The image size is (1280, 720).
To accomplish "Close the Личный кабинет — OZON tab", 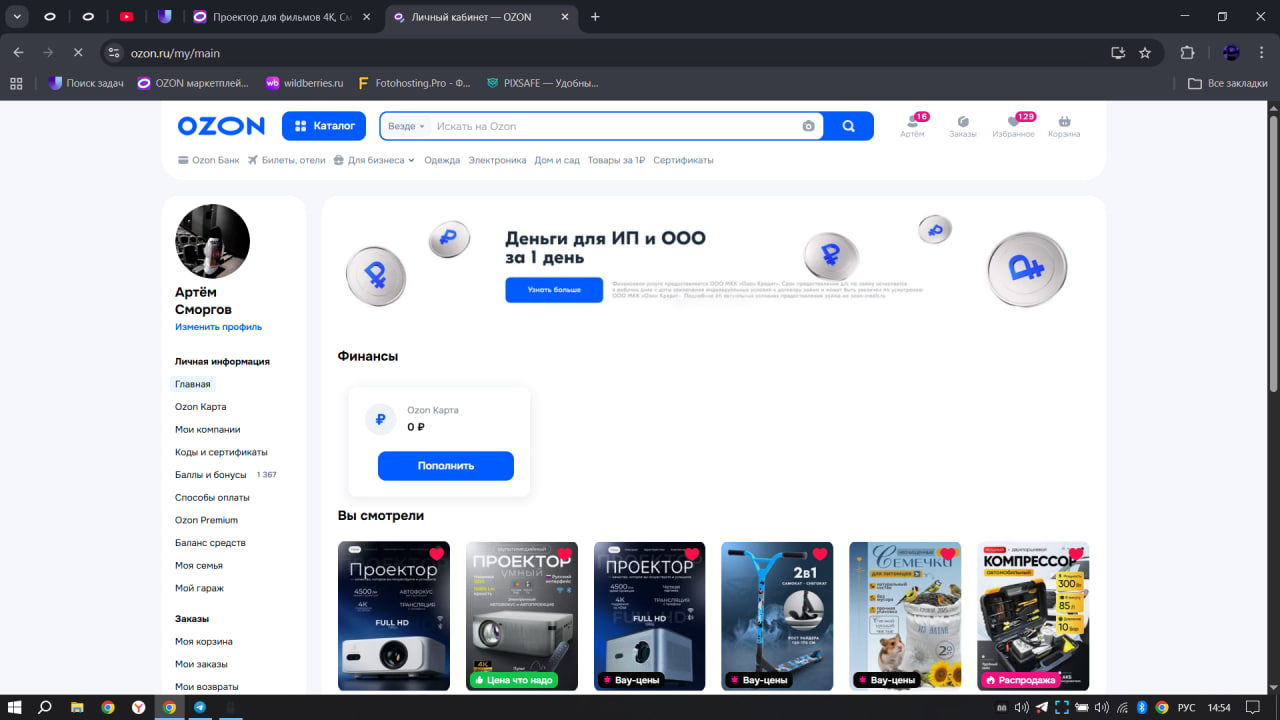I will [564, 17].
